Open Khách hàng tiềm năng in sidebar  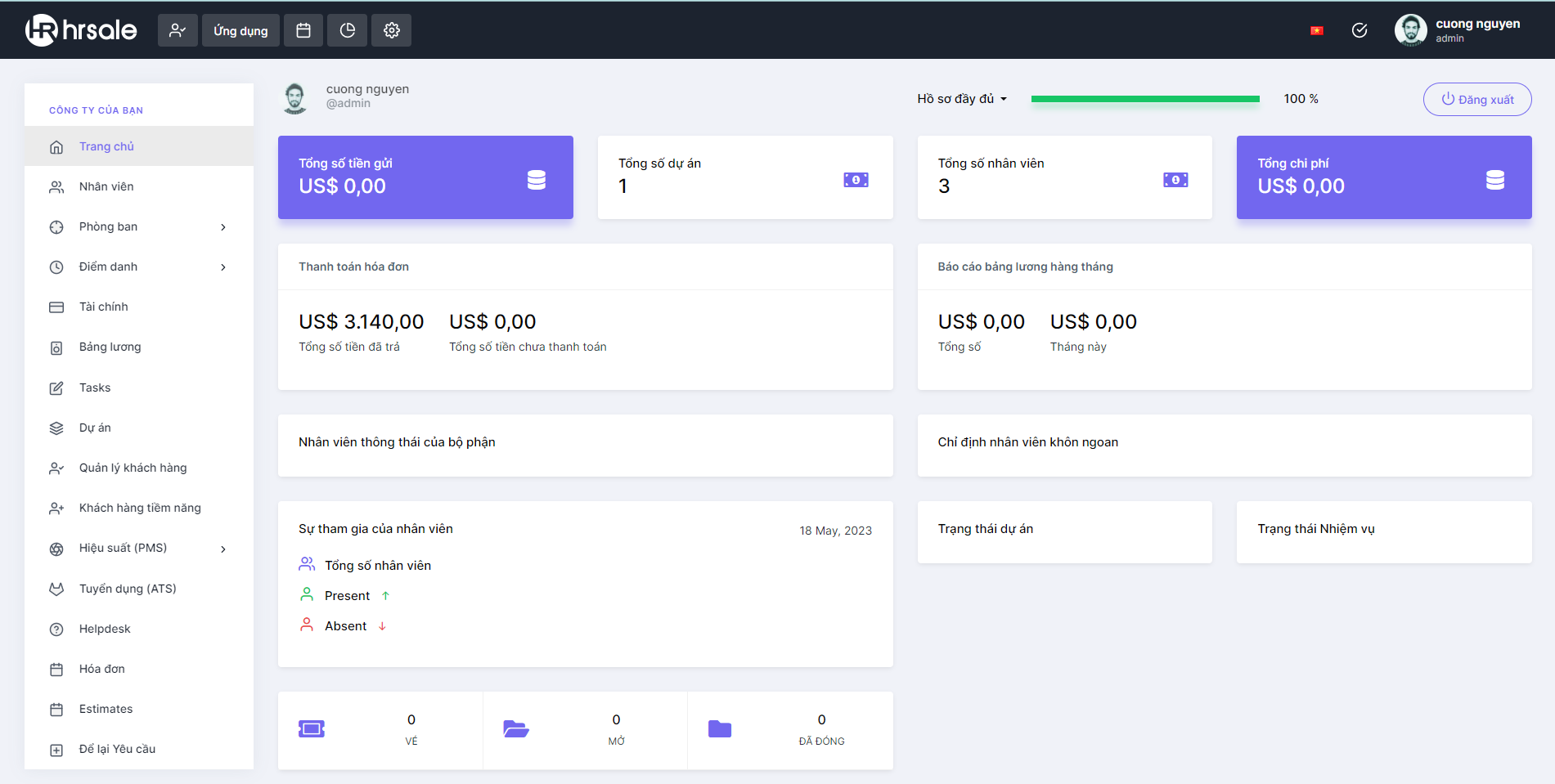[x=139, y=508]
